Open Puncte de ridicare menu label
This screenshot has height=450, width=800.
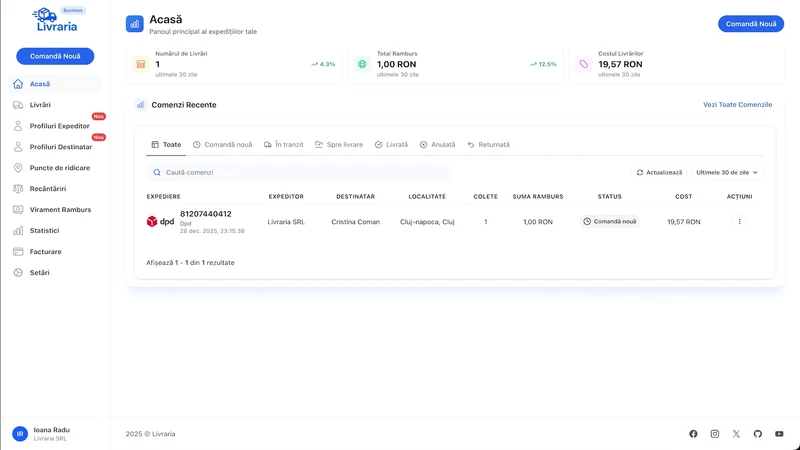(60, 168)
